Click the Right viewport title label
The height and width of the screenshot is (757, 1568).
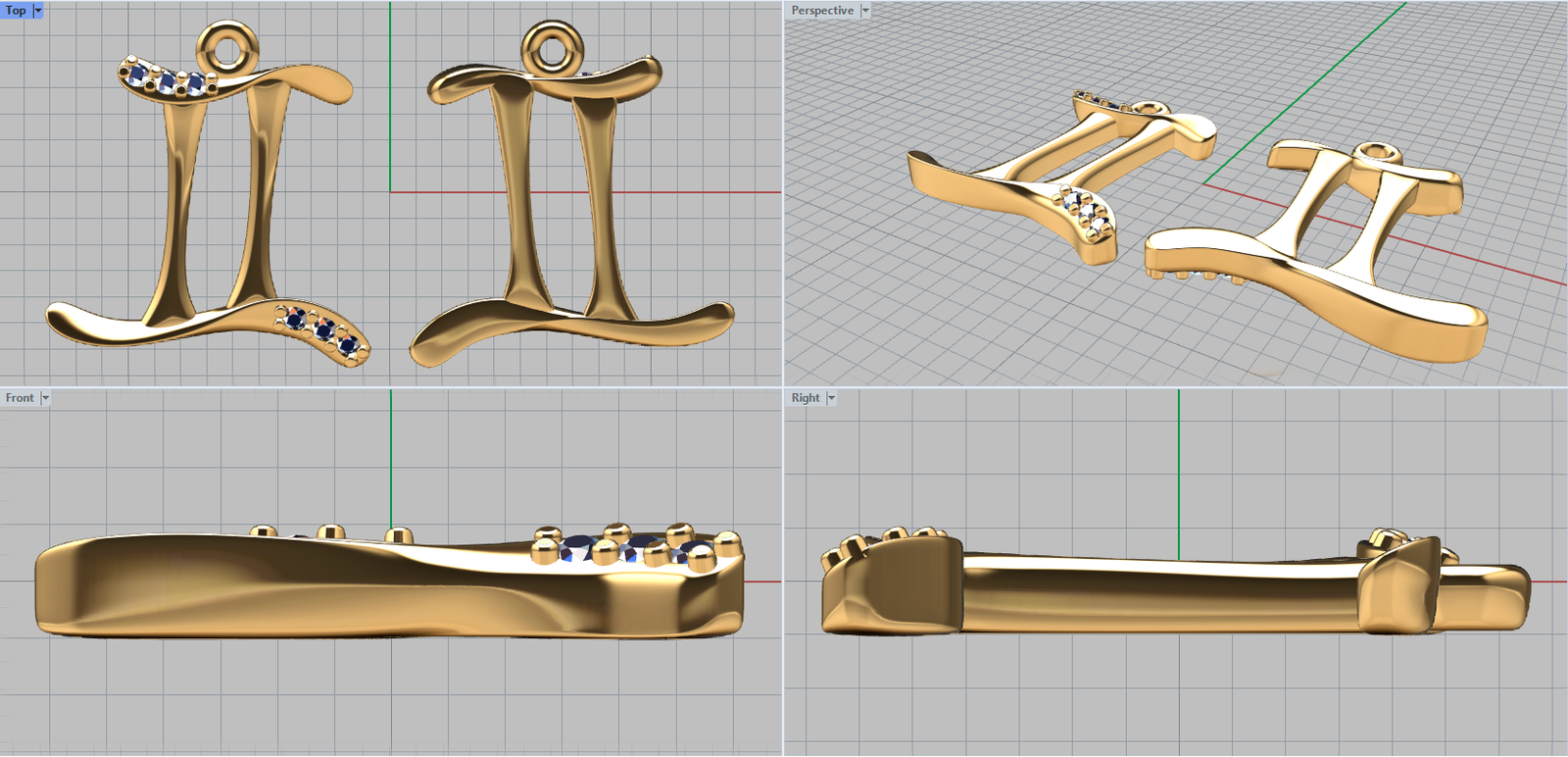point(805,398)
